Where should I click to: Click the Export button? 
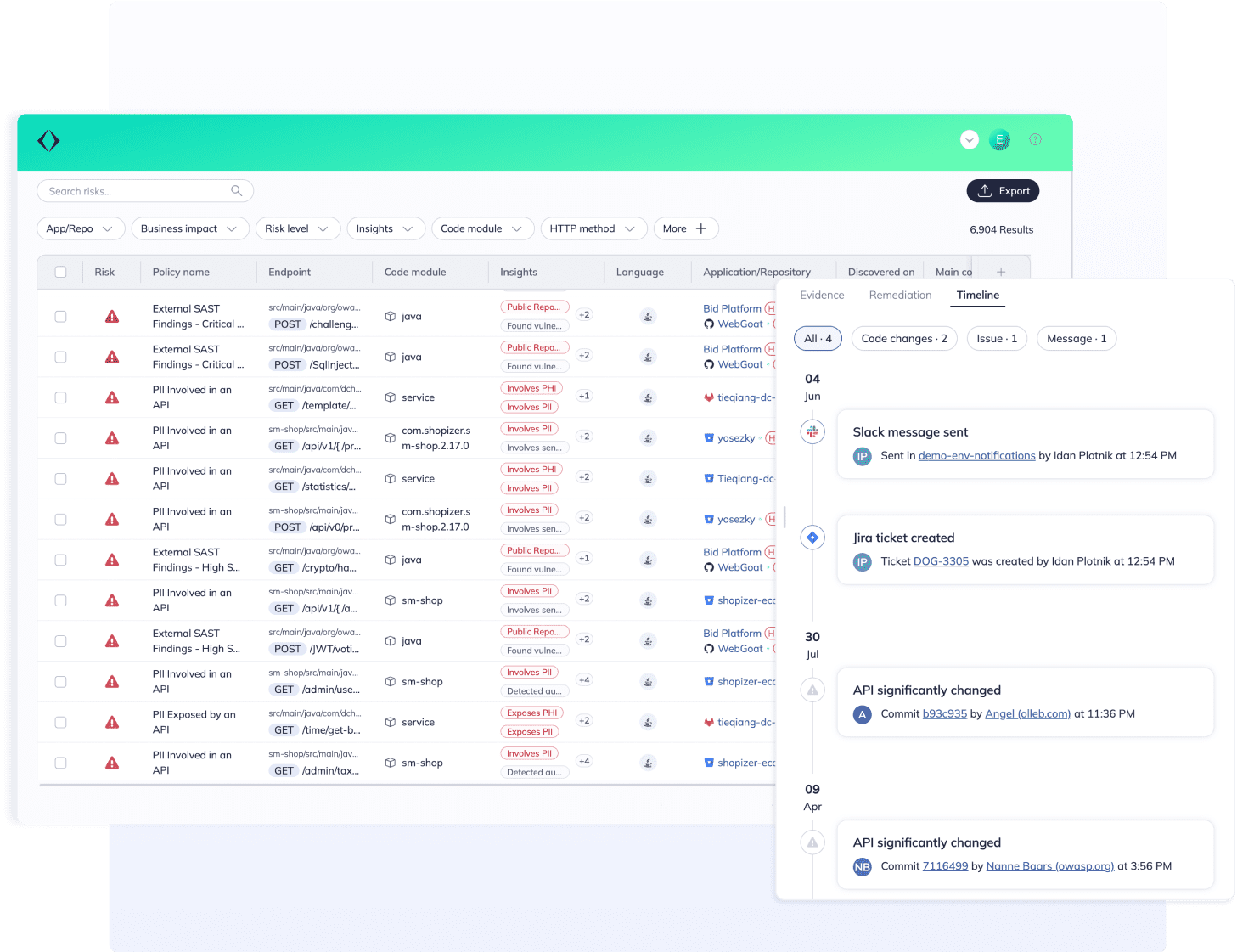[1003, 191]
